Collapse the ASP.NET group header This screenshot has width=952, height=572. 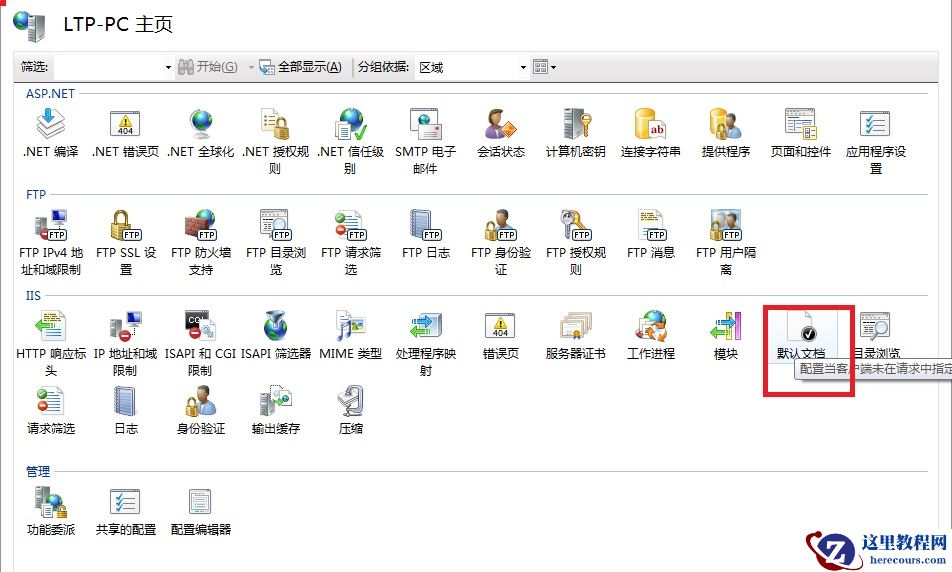[x=50, y=94]
